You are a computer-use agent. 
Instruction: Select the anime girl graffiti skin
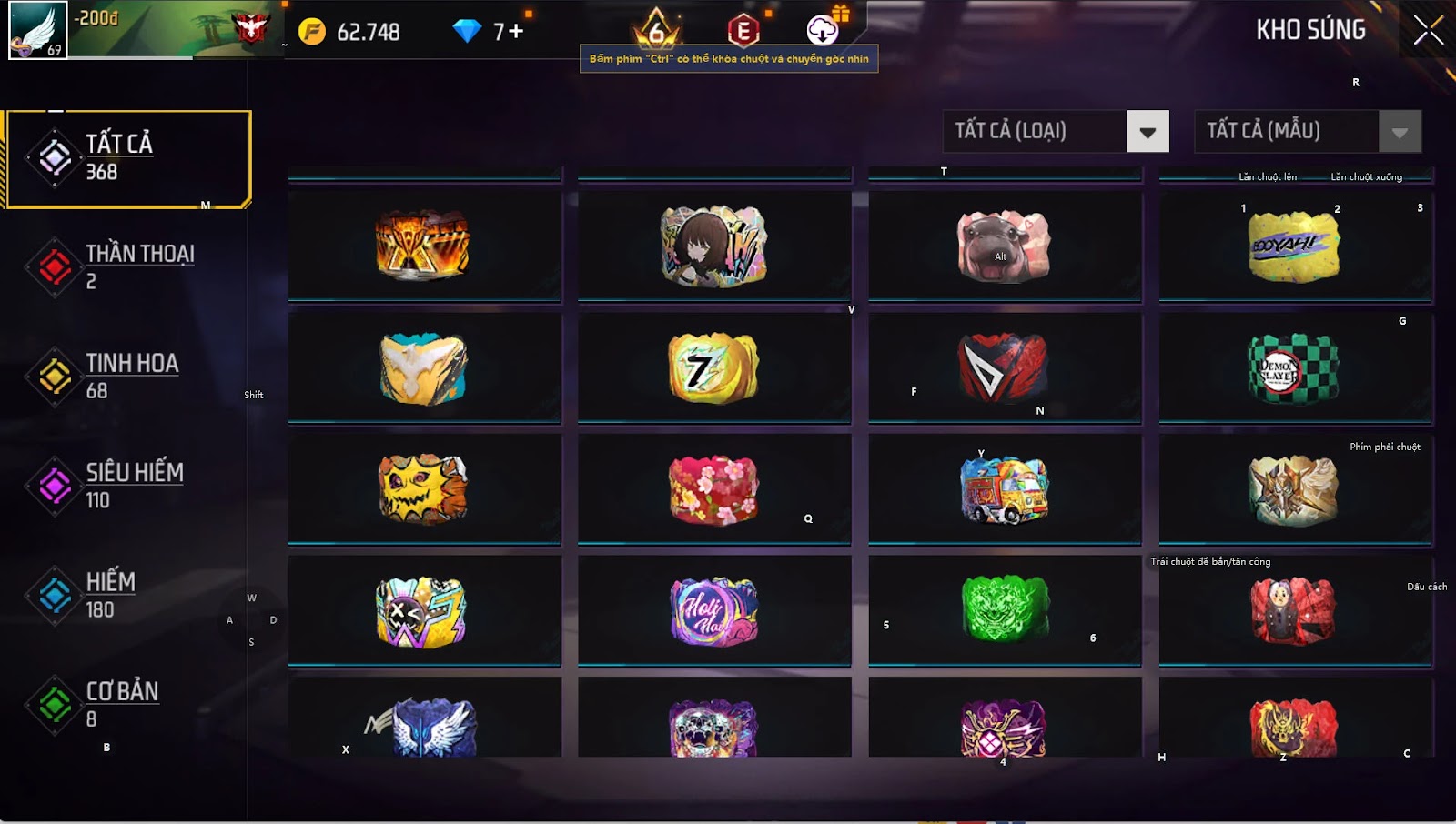[713, 246]
